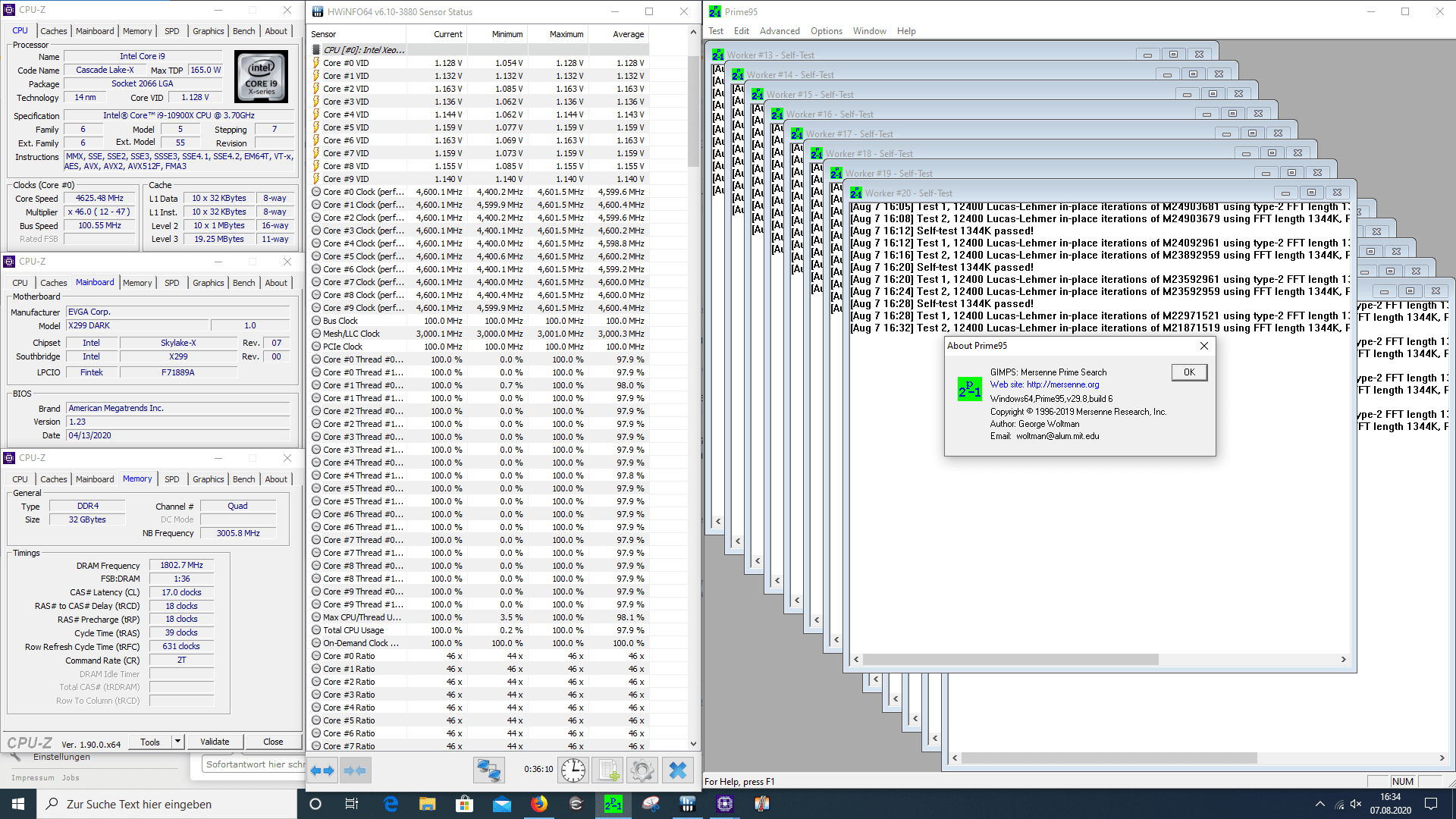The width and height of the screenshot is (1456, 819).
Task: Click thermometer app icon in taskbar
Action: tap(762, 804)
